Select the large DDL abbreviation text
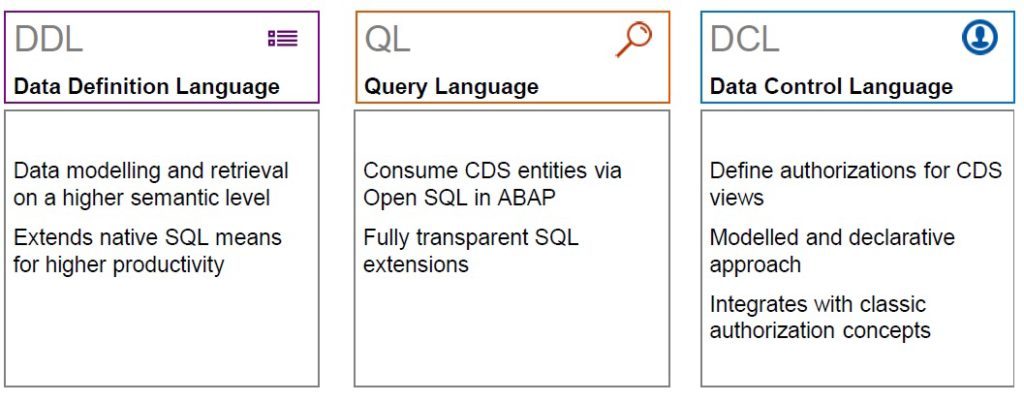 (48, 40)
